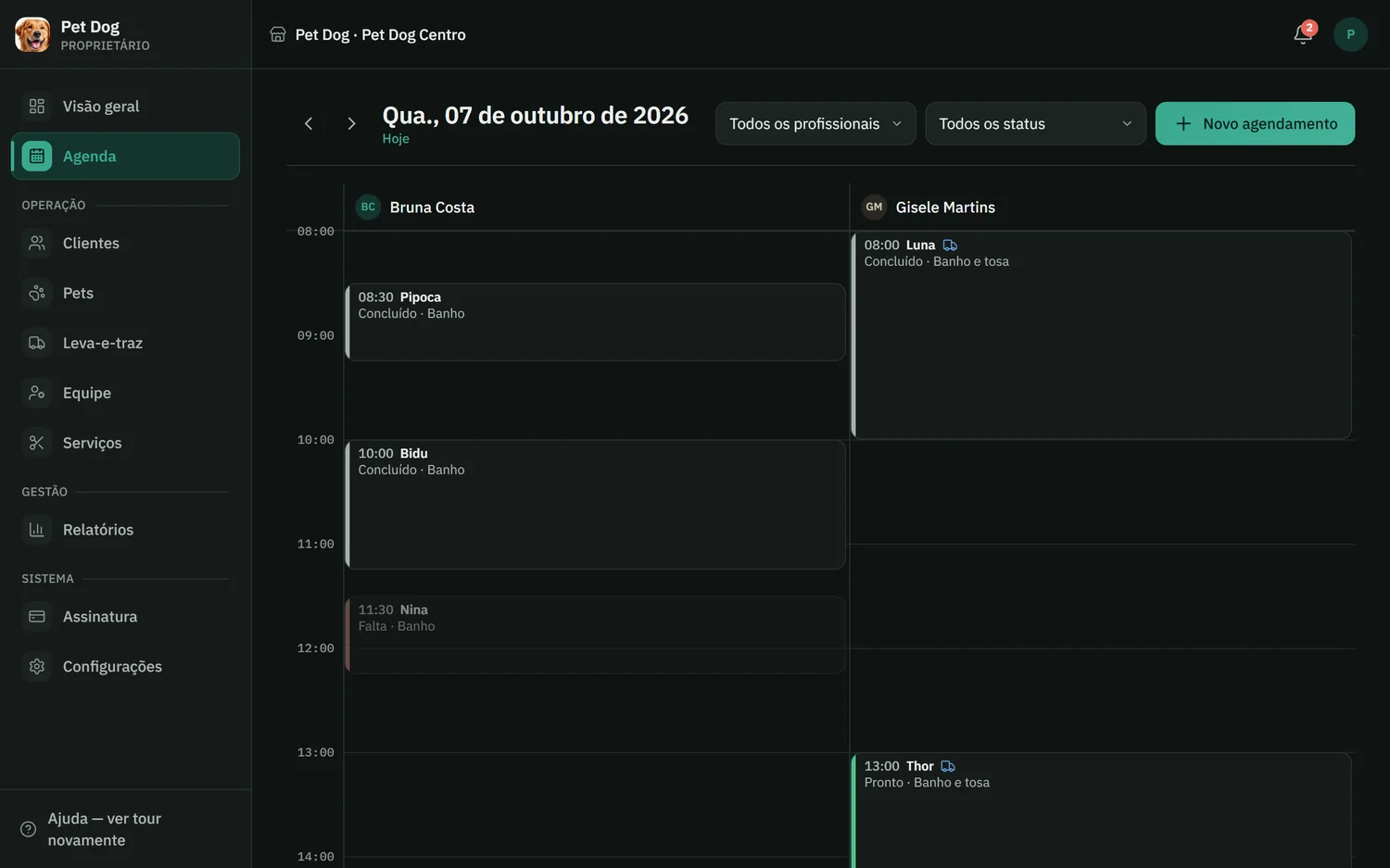Click transport icon on Thor appointment

[948, 766]
